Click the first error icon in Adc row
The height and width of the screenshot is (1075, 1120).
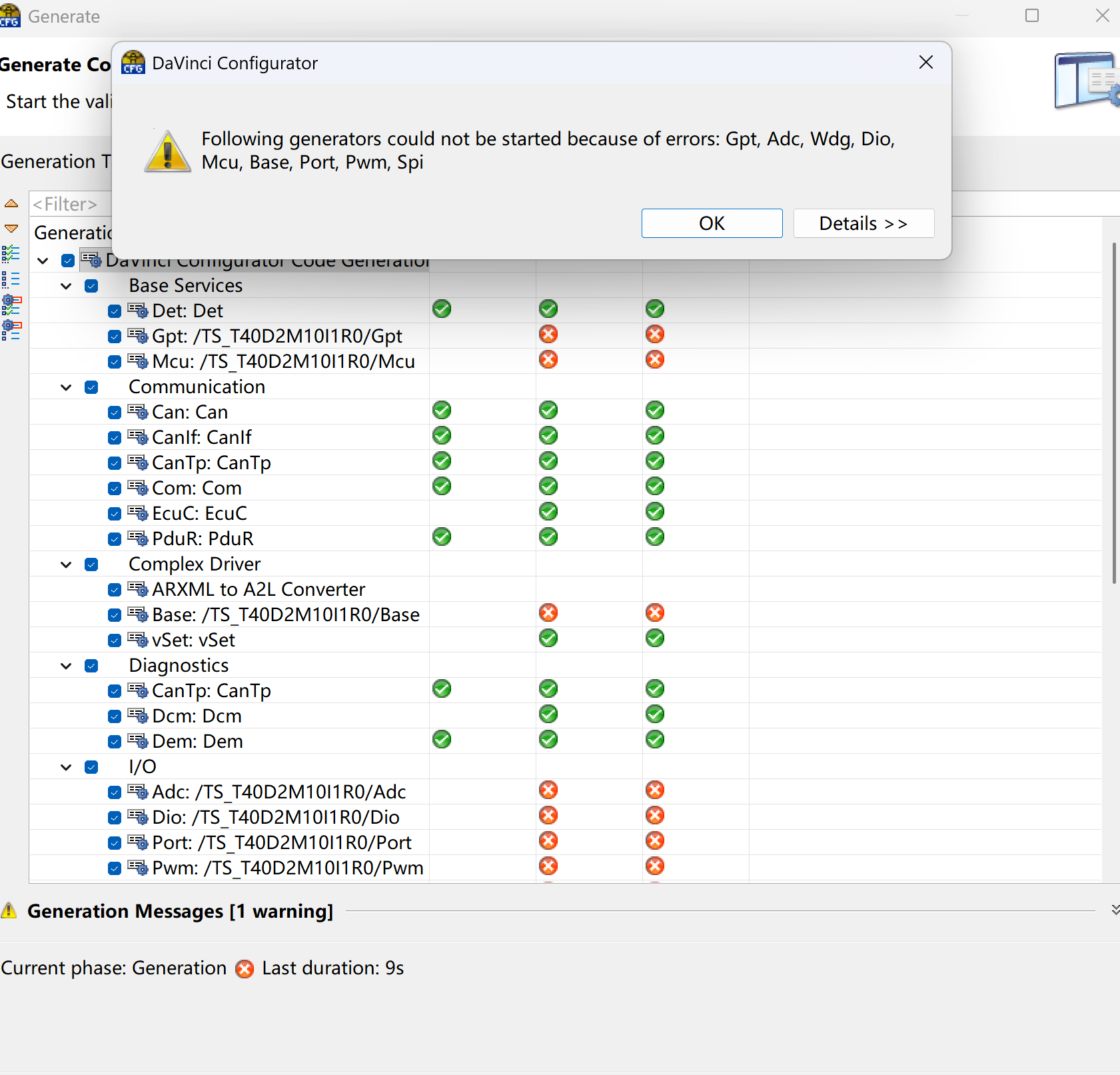pyautogui.click(x=548, y=790)
